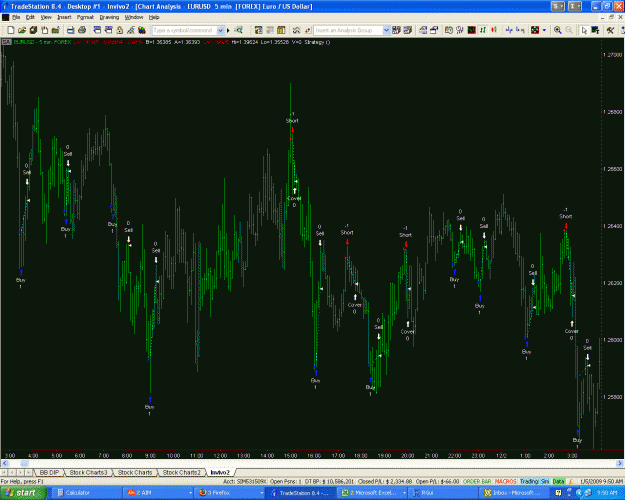Viewport: 625px width, 500px height.
Task: Select the Invivo2 workspace tab
Action: click(220, 472)
